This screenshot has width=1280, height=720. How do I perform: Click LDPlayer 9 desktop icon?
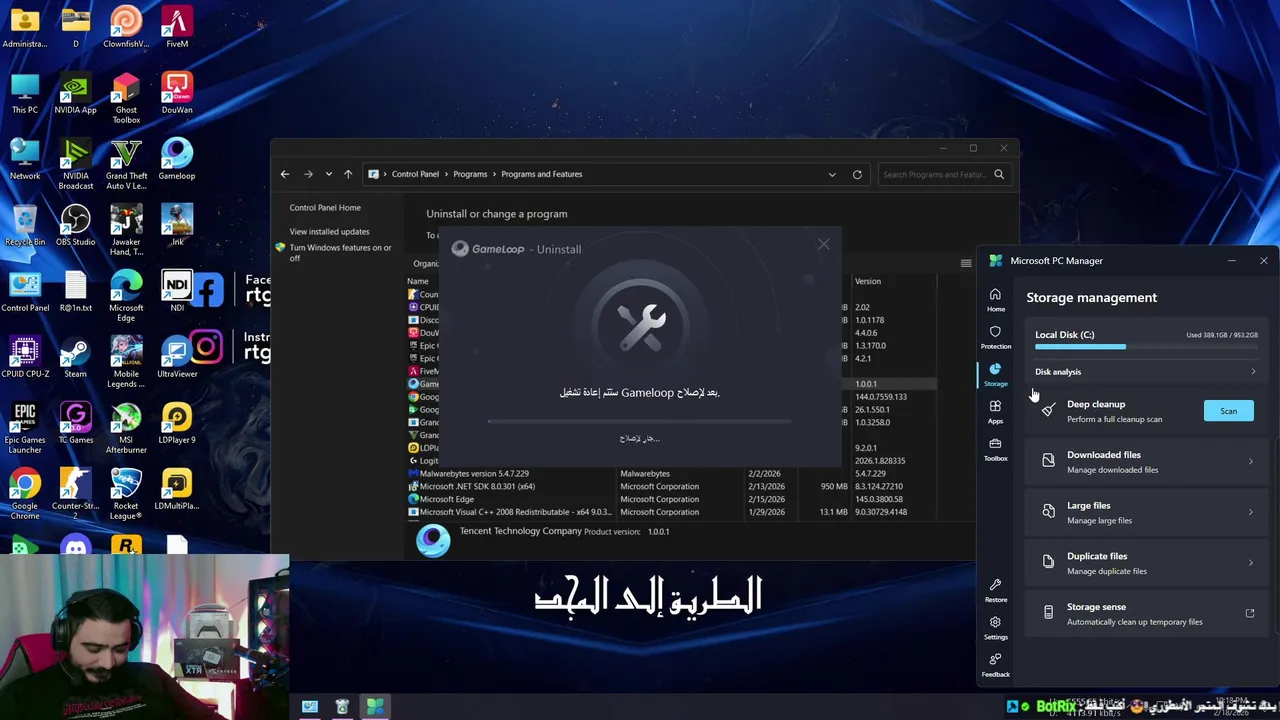pyautogui.click(x=177, y=423)
